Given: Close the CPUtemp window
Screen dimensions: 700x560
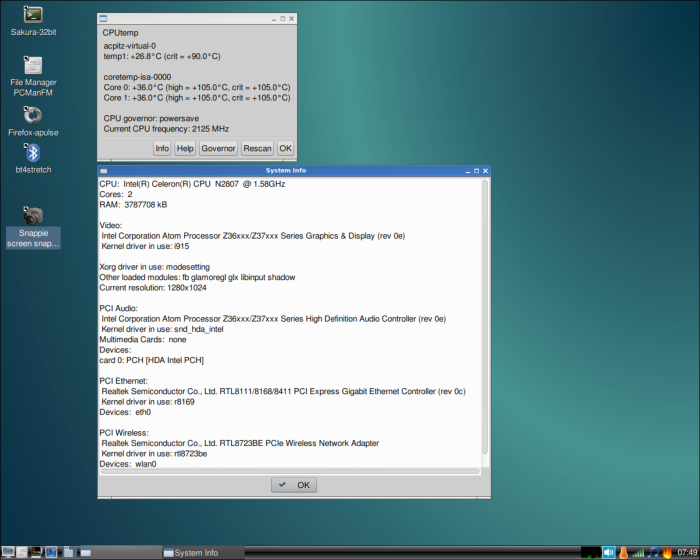Looking at the screenshot, I should click(292, 19).
